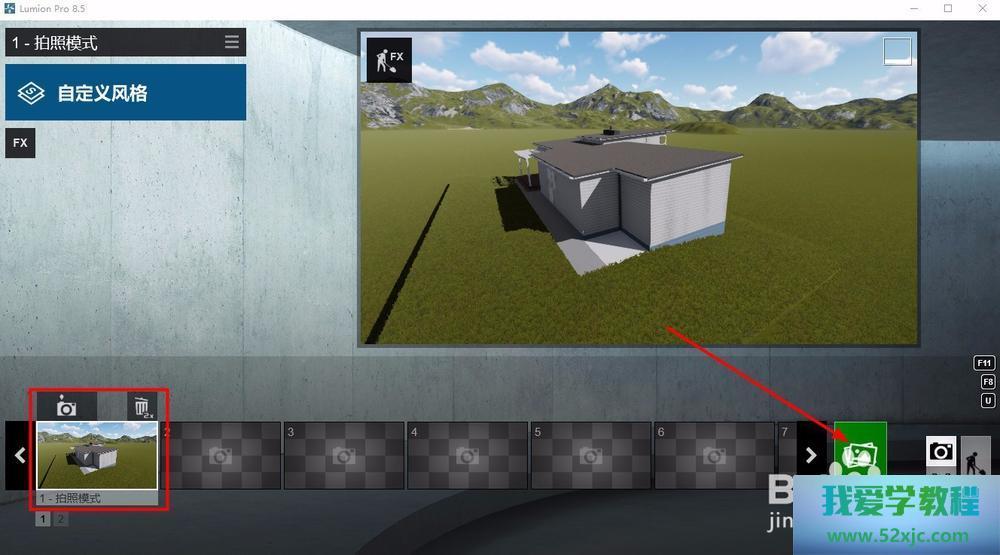Click the green render photo set button
This screenshot has height=555, width=1000.
pyautogui.click(x=860, y=453)
